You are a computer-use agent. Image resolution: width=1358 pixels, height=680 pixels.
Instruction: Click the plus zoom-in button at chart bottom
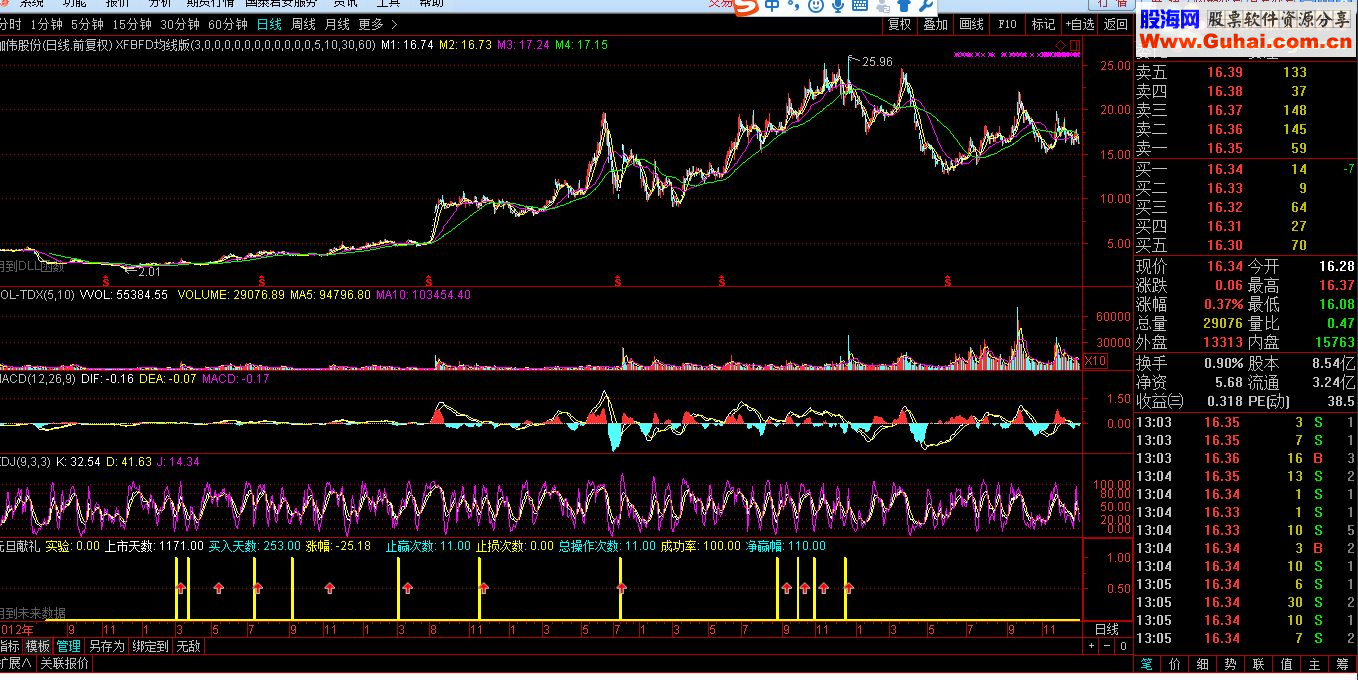pos(1092,646)
